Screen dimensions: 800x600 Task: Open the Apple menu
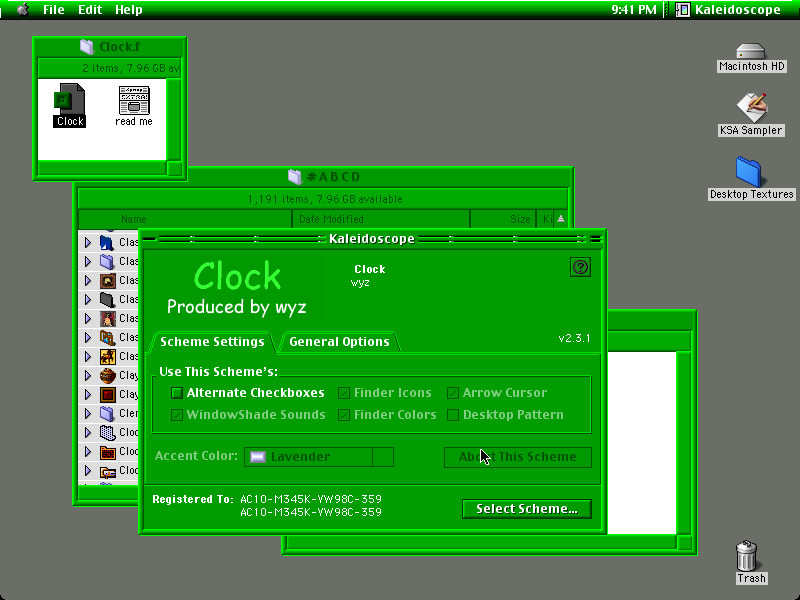(x=23, y=9)
